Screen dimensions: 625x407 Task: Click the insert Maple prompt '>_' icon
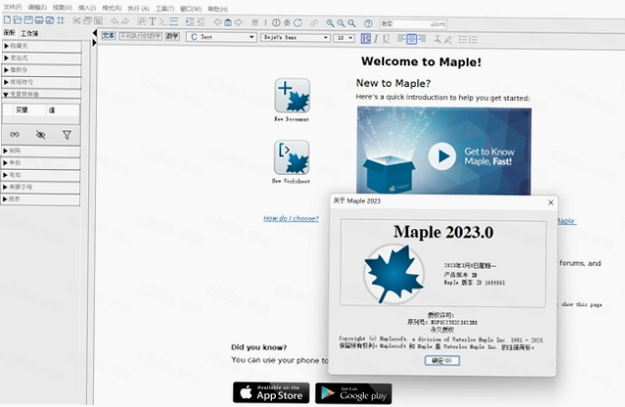(x=163, y=22)
